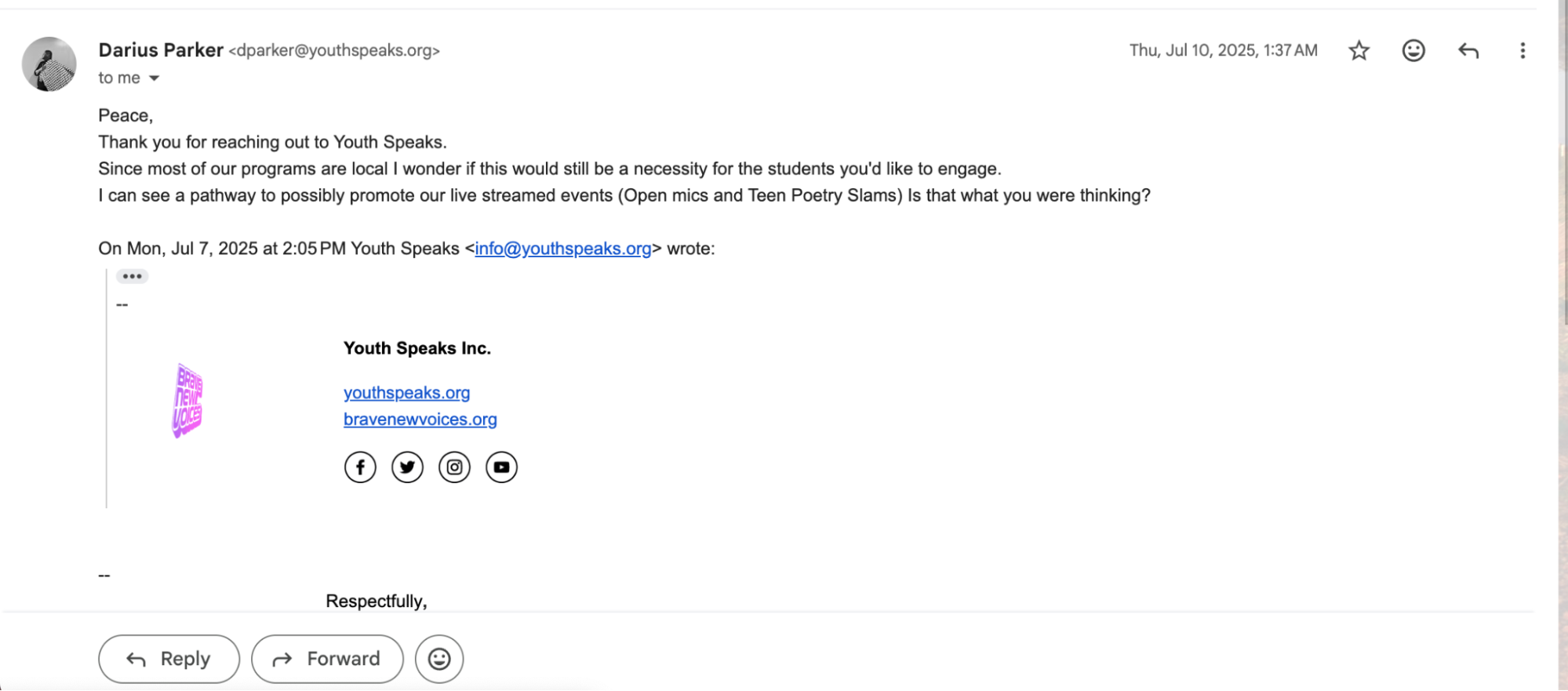Open the YouTube icon in signature
Viewport: 1568px width, 691px height.
tap(501, 467)
